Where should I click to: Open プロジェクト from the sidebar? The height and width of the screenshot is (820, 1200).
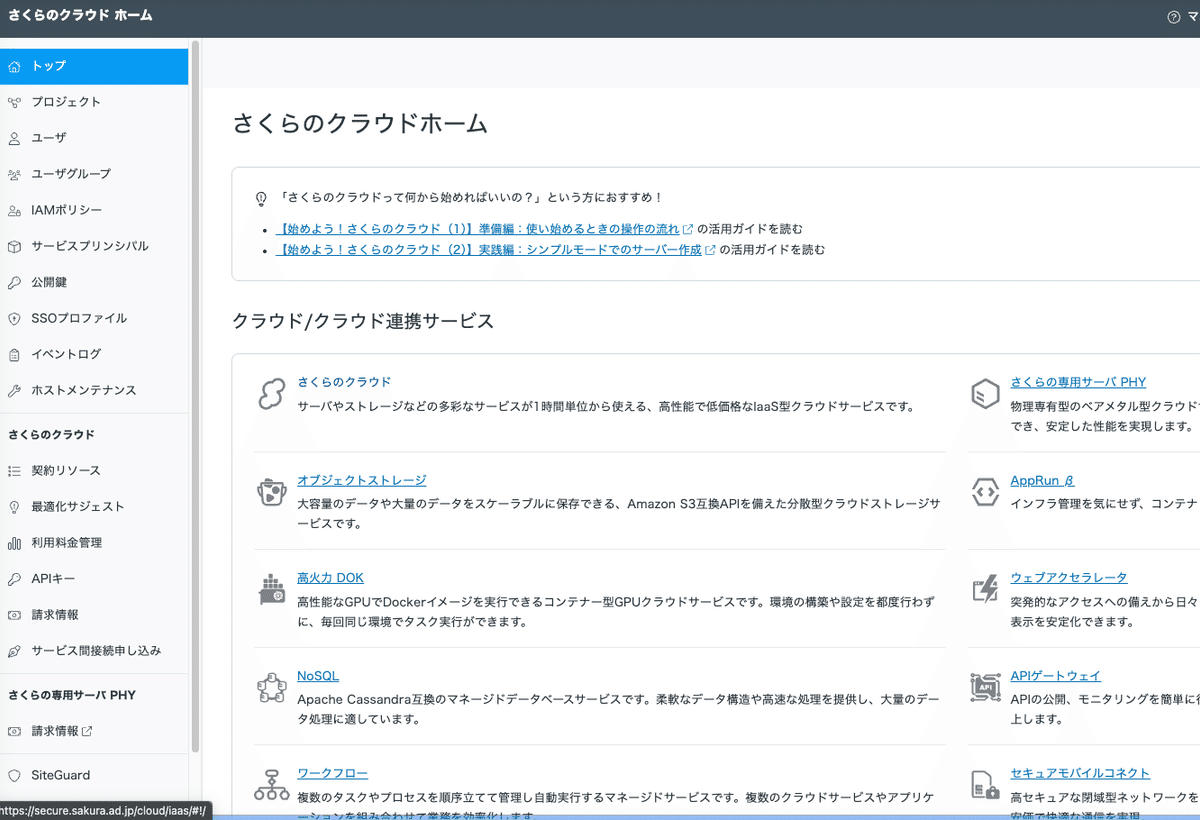tap(94, 102)
